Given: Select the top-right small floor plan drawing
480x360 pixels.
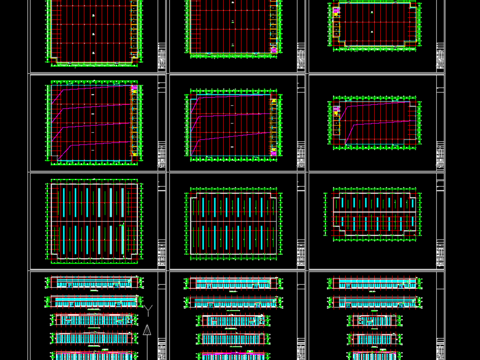Looking at the screenshot, I should (x=375, y=26).
